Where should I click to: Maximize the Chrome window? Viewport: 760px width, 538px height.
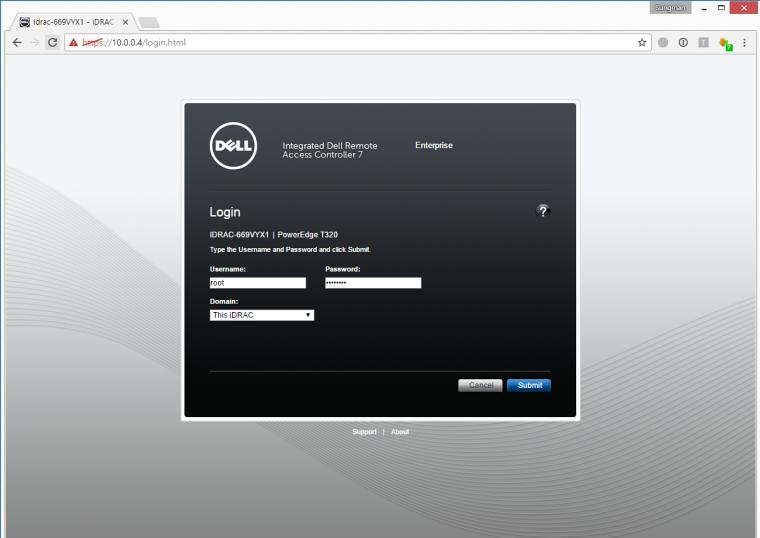point(721,8)
